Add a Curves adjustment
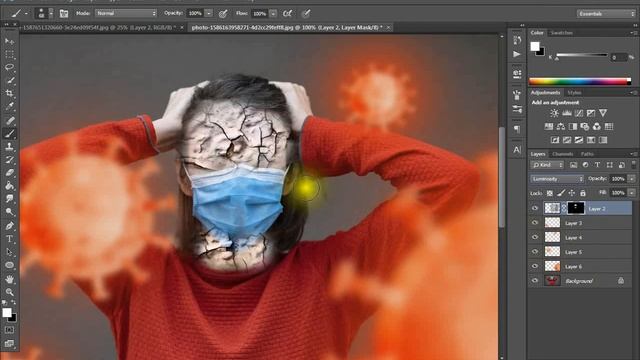Screen dimensions: 640x360 pyautogui.click(x=579, y=113)
